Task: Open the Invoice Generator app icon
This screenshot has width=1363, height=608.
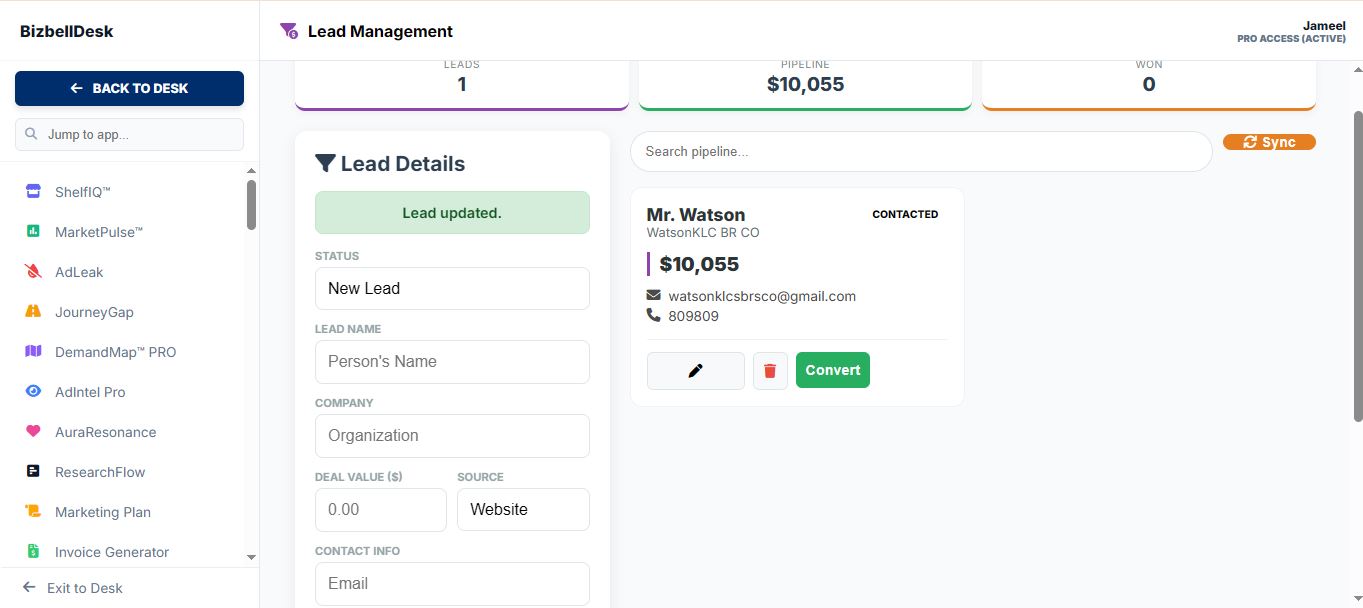Action: pyautogui.click(x=33, y=551)
